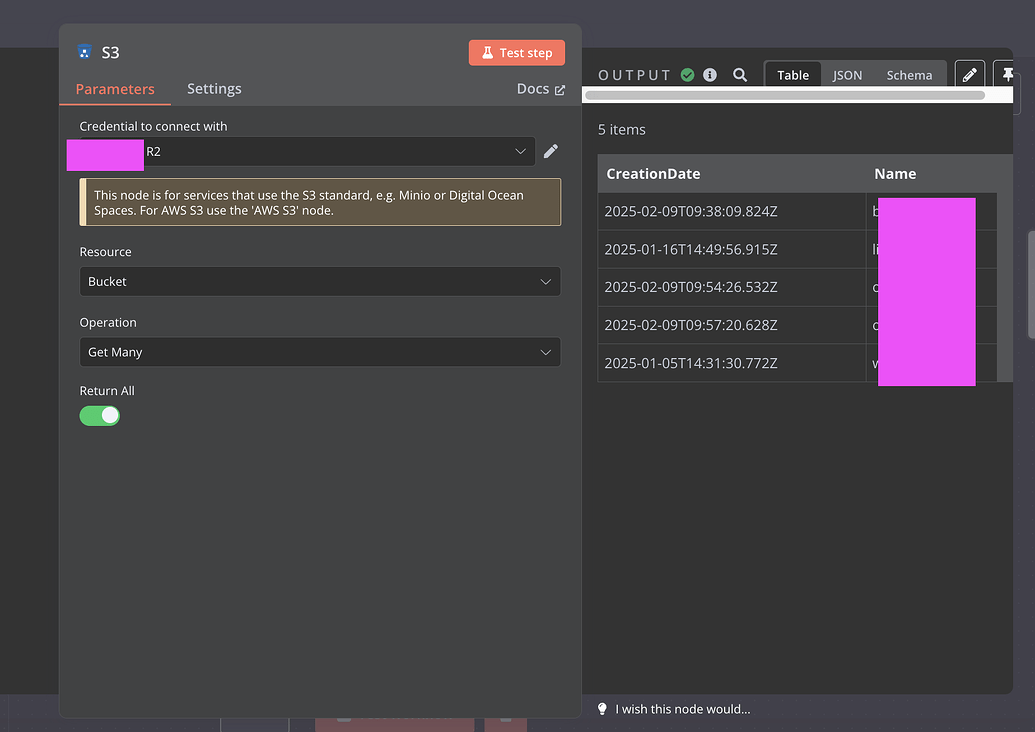The width and height of the screenshot is (1035, 732).
Task: Select the Table output tab
Action: tap(792, 74)
